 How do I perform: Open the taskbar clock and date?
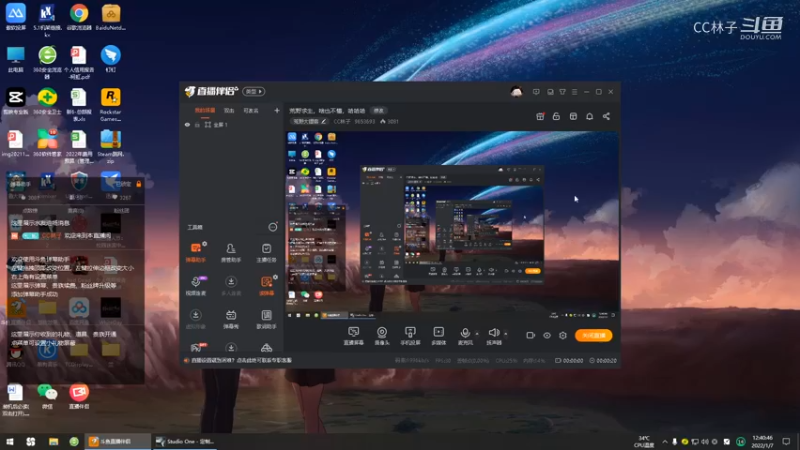click(x=762, y=441)
